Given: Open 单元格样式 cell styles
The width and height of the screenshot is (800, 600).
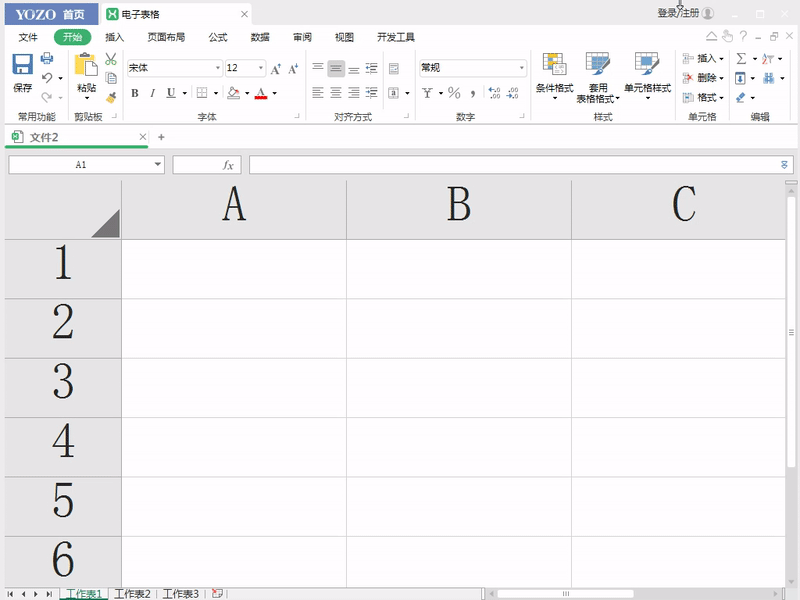Looking at the screenshot, I should pyautogui.click(x=647, y=76).
